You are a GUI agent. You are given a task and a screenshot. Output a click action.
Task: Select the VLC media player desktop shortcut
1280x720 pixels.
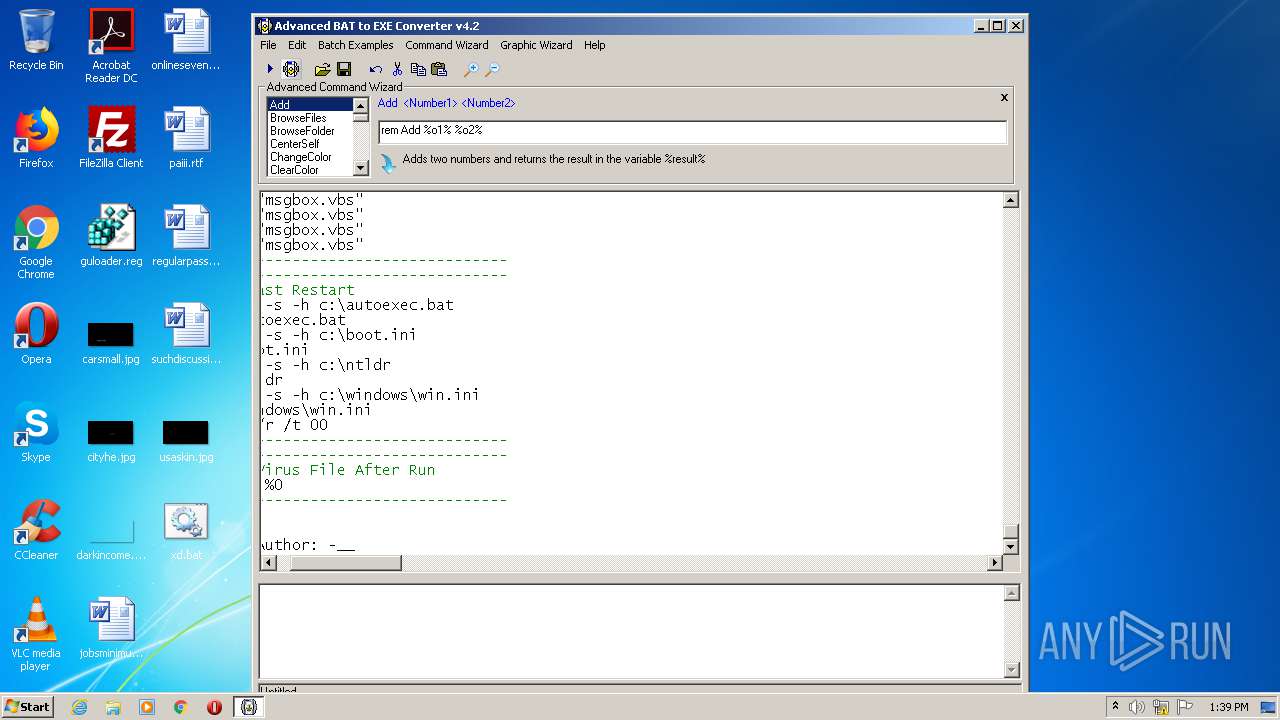[36, 634]
